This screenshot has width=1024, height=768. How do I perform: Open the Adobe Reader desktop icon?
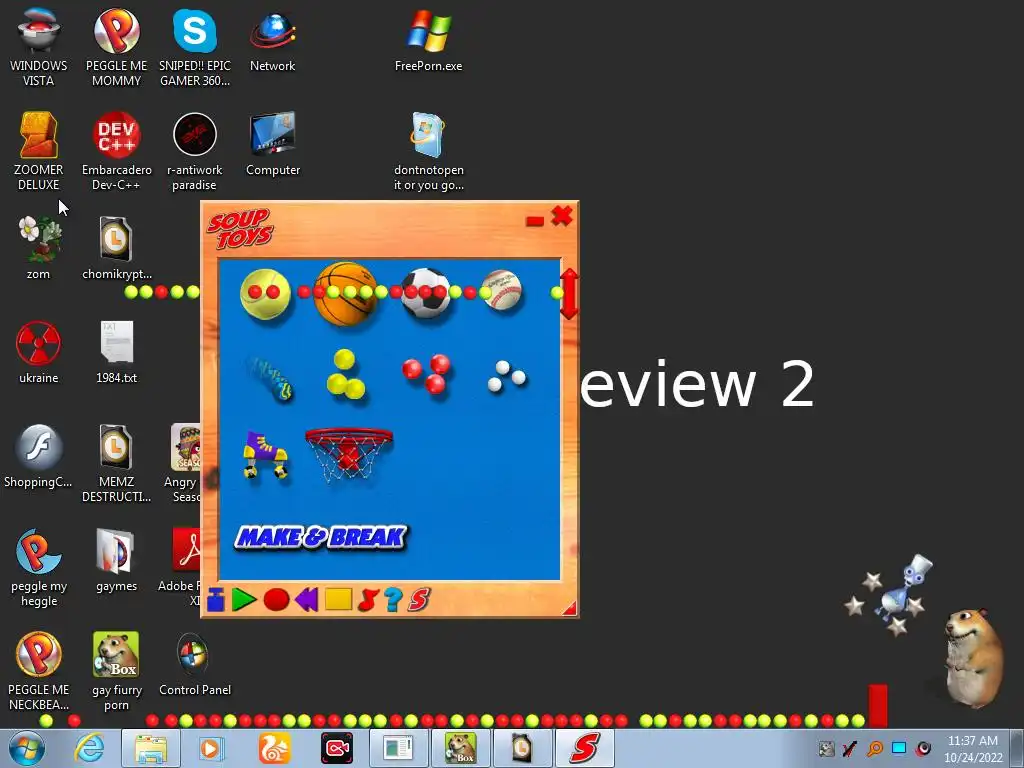(x=179, y=568)
